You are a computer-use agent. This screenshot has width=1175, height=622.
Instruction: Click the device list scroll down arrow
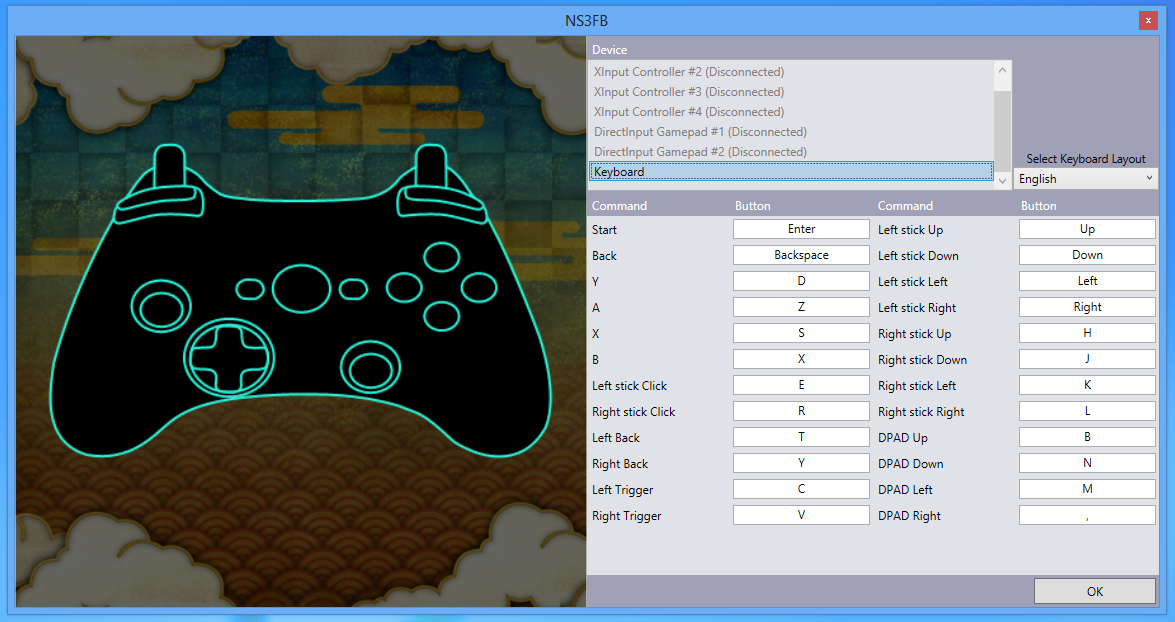(1003, 181)
